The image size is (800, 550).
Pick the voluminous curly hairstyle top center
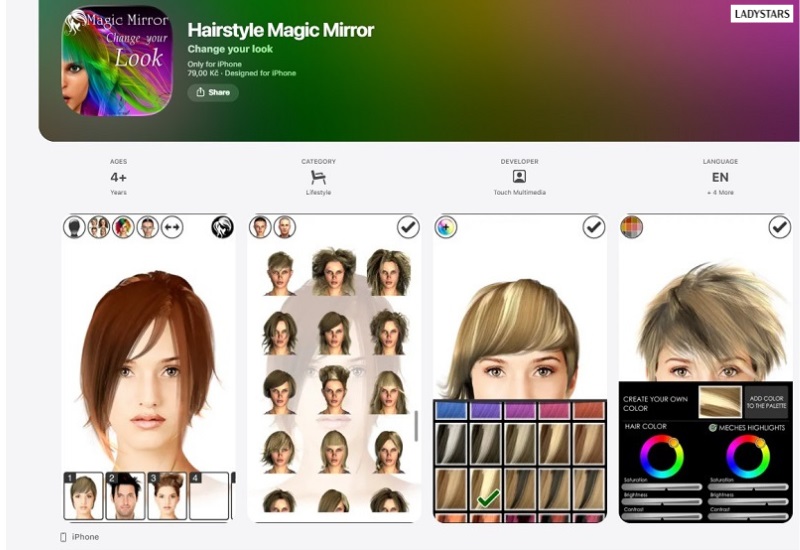tap(334, 272)
